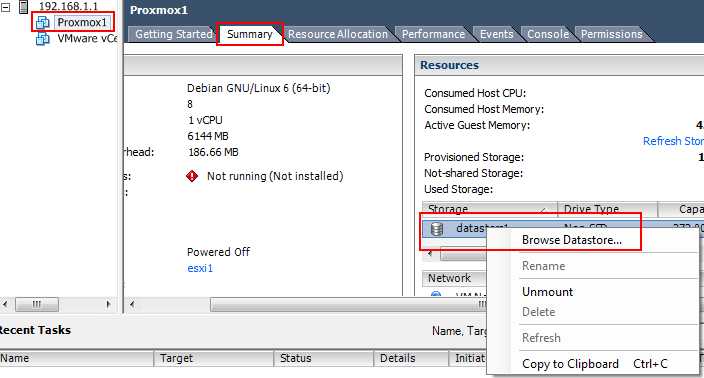The image size is (704, 378).
Task: Click the Debian GNU/Linux 6 (64-bit) text
Action: pyautogui.click(x=259, y=88)
